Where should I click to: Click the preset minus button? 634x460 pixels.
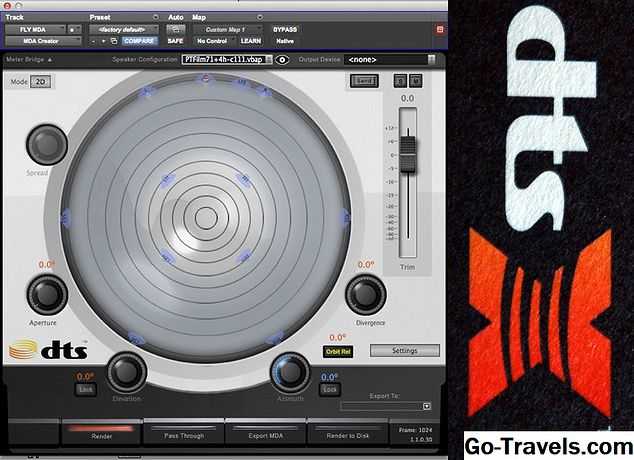click(93, 41)
